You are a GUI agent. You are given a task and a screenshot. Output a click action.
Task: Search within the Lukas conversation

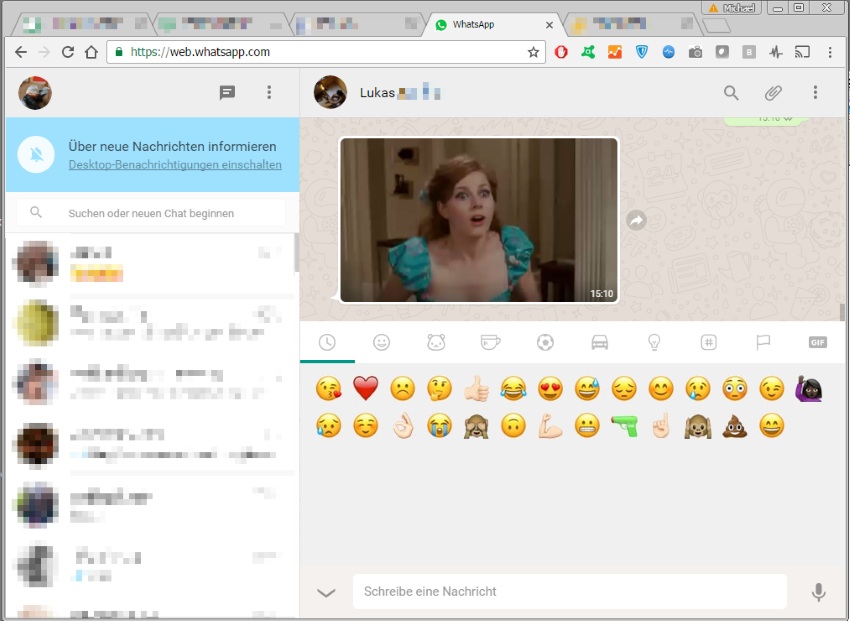click(731, 93)
